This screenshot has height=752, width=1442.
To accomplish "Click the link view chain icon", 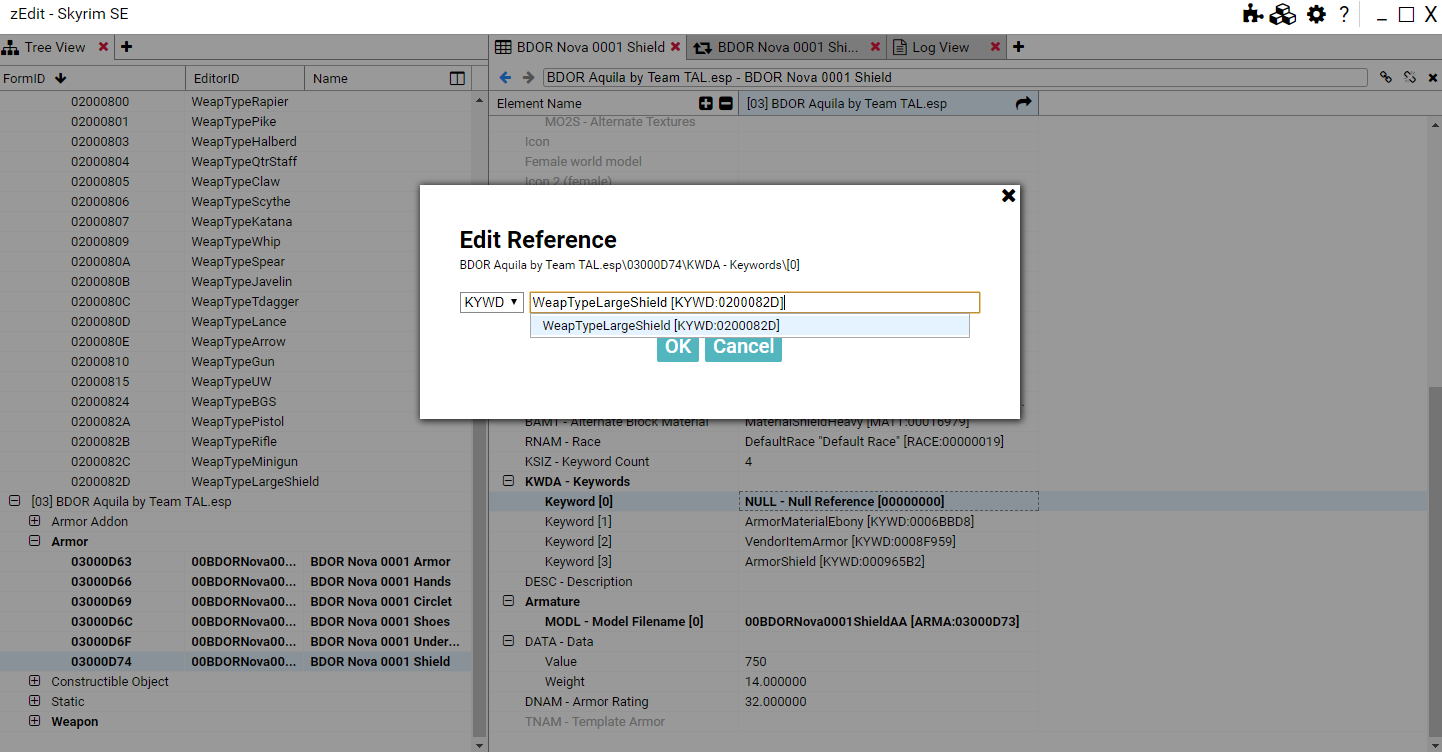I will click(1386, 77).
